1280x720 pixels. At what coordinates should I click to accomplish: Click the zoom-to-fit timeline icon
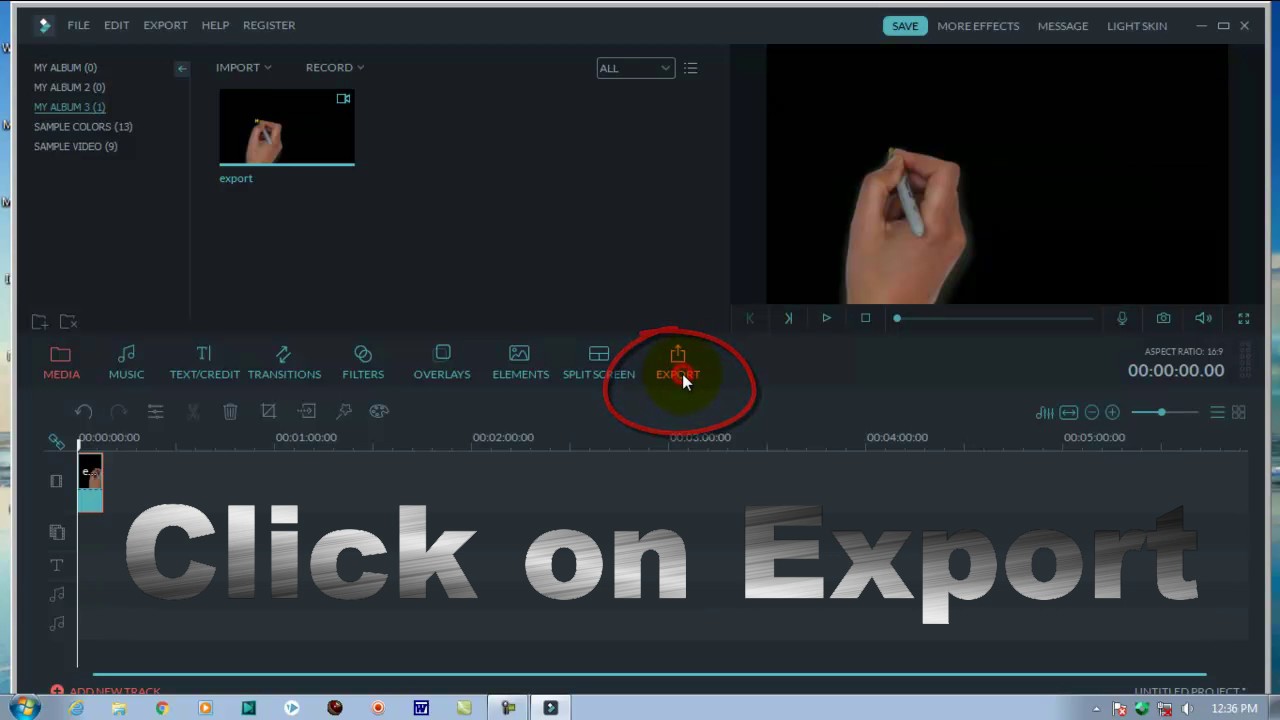pyautogui.click(x=1068, y=412)
